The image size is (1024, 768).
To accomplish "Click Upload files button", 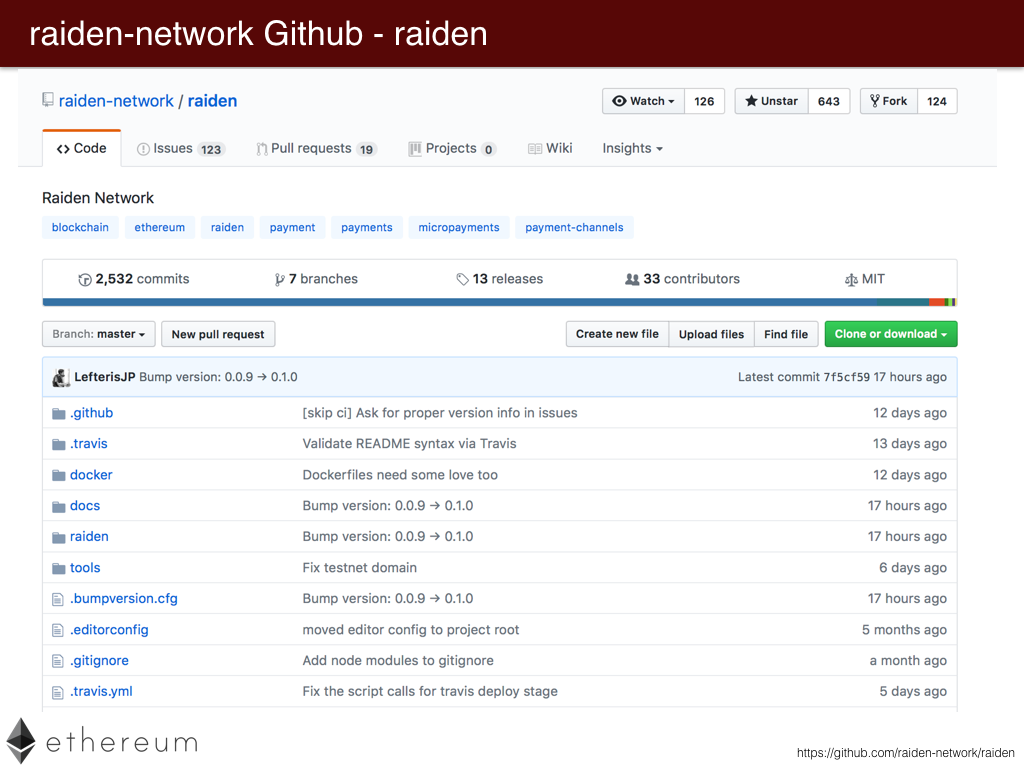I will coord(711,334).
